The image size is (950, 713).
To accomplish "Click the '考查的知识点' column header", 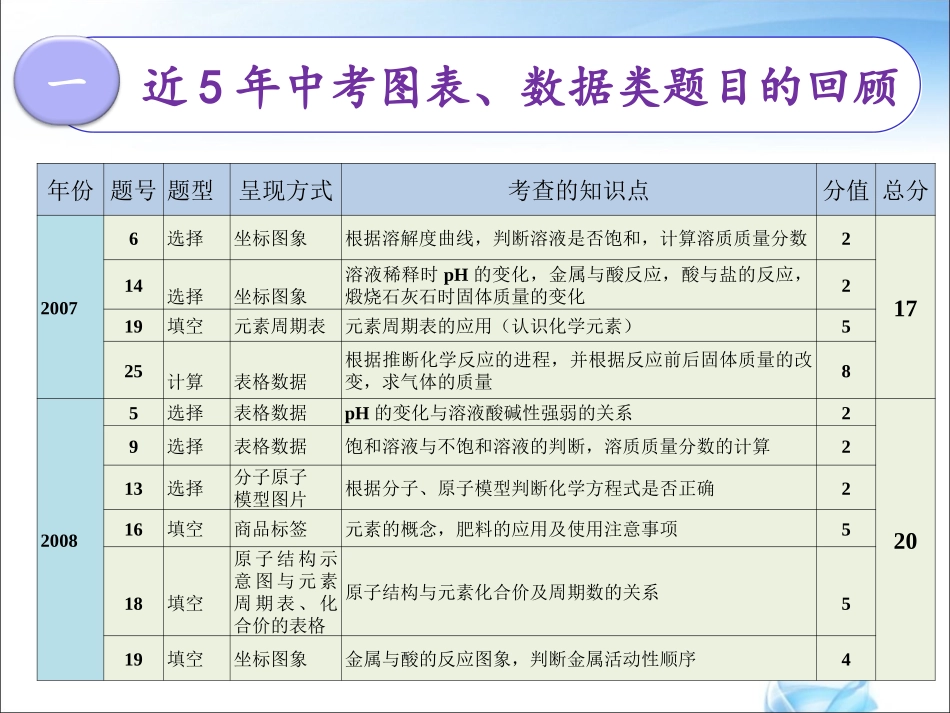I will click(579, 190).
